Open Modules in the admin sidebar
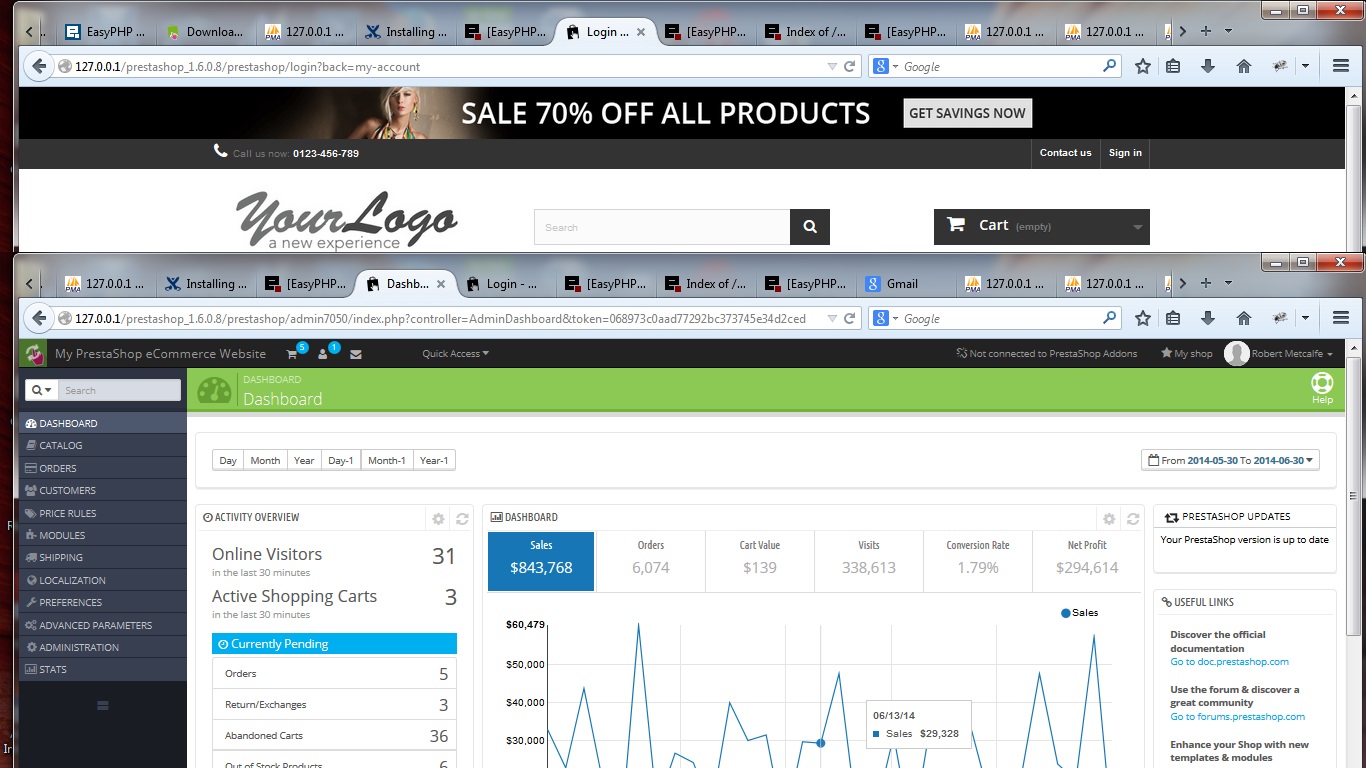Viewport: 1366px width, 768px height. [x=103, y=536]
